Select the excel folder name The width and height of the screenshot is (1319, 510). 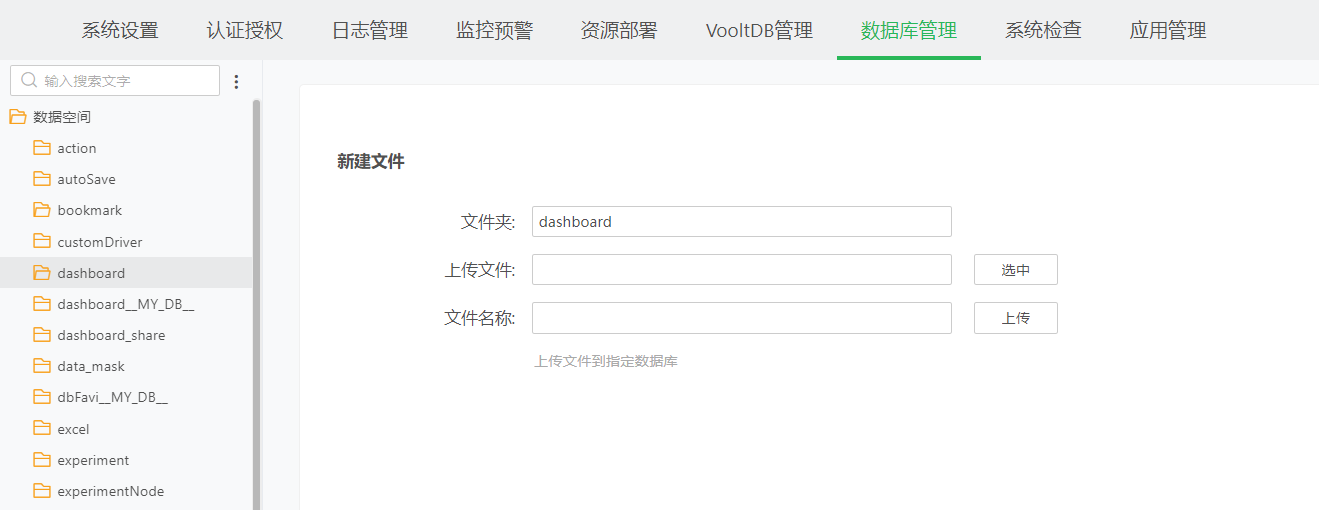click(x=73, y=429)
